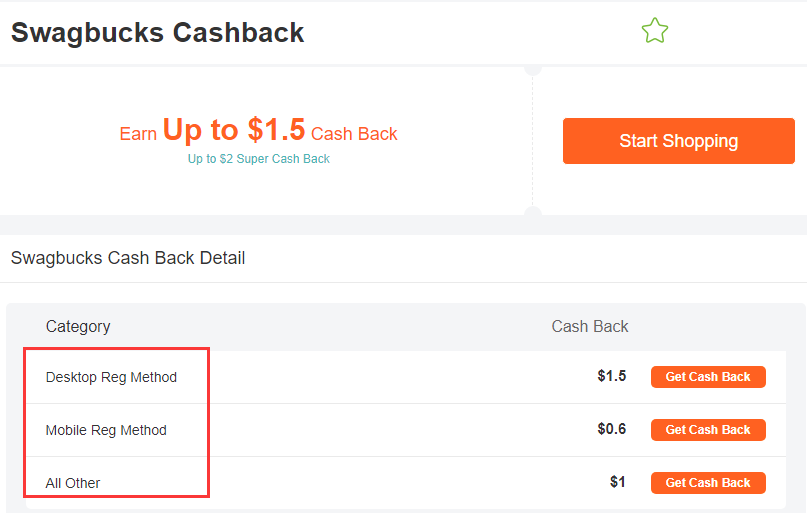Click the Category column header

tap(78, 326)
